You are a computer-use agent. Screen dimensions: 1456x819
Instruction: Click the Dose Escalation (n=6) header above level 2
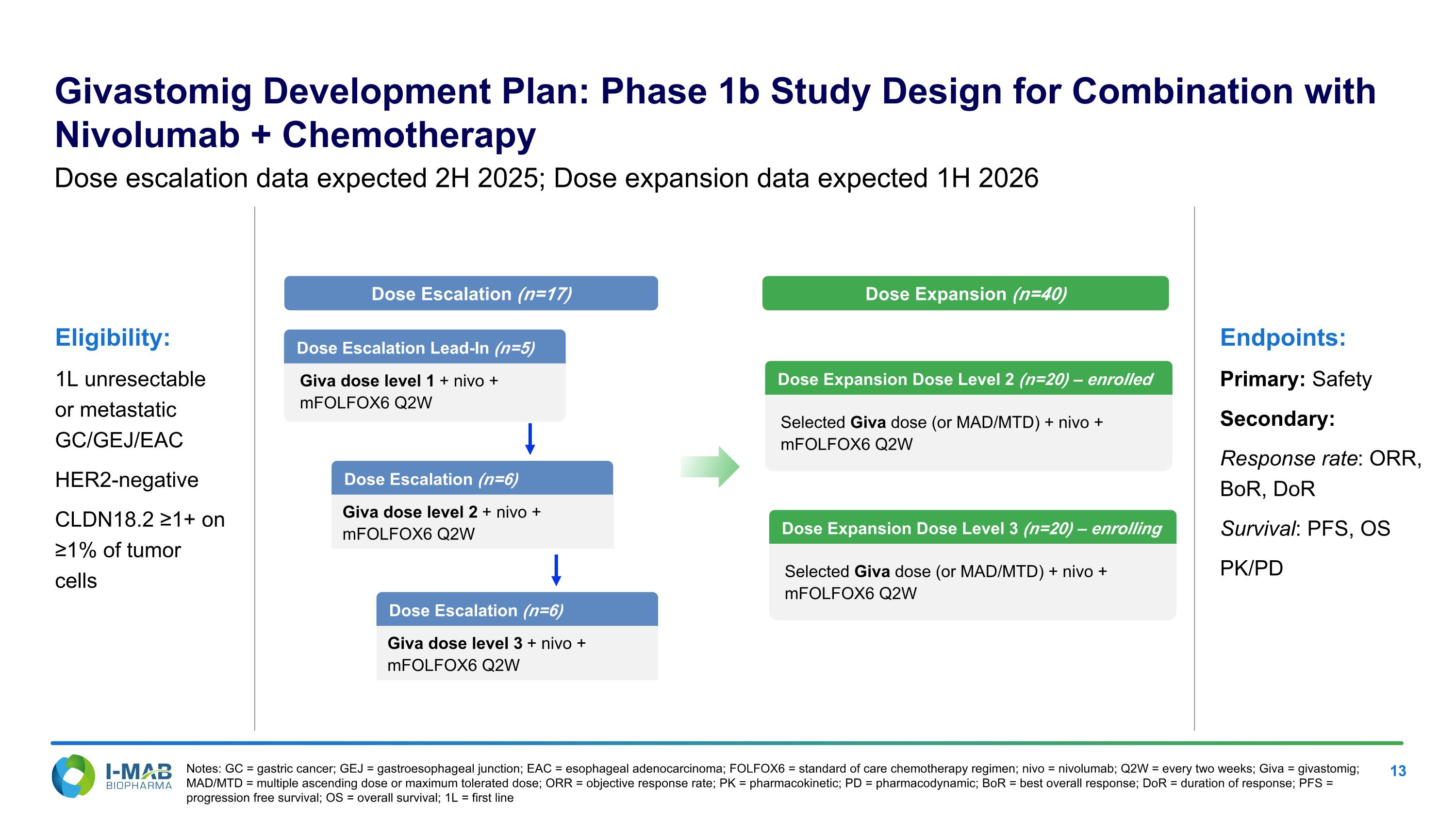click(x=472, y=478)
